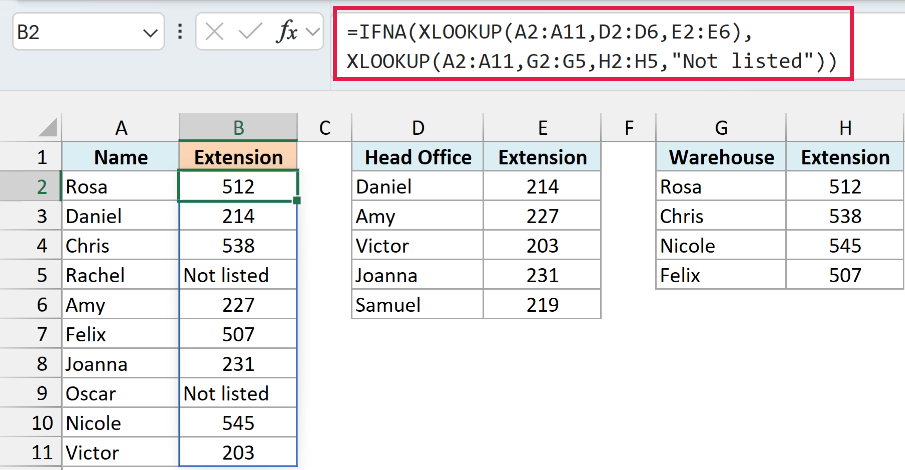Click 'Not listed' cell in Oscar's row
Viewport: 905px width, 470px height.
point(238,394)
